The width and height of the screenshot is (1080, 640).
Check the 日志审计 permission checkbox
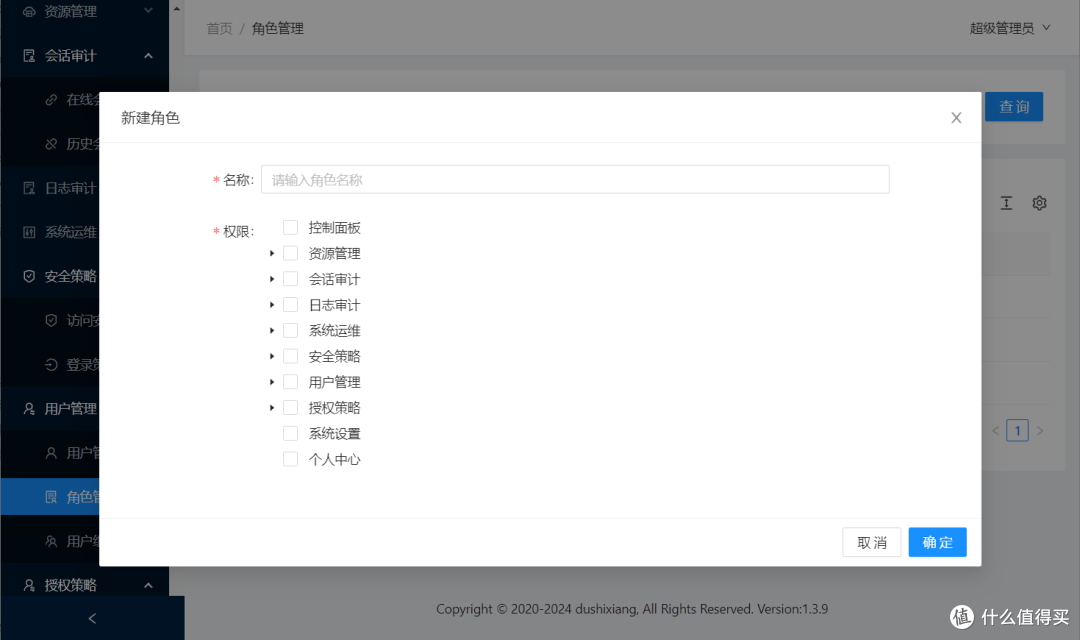(x=291, y=304)
